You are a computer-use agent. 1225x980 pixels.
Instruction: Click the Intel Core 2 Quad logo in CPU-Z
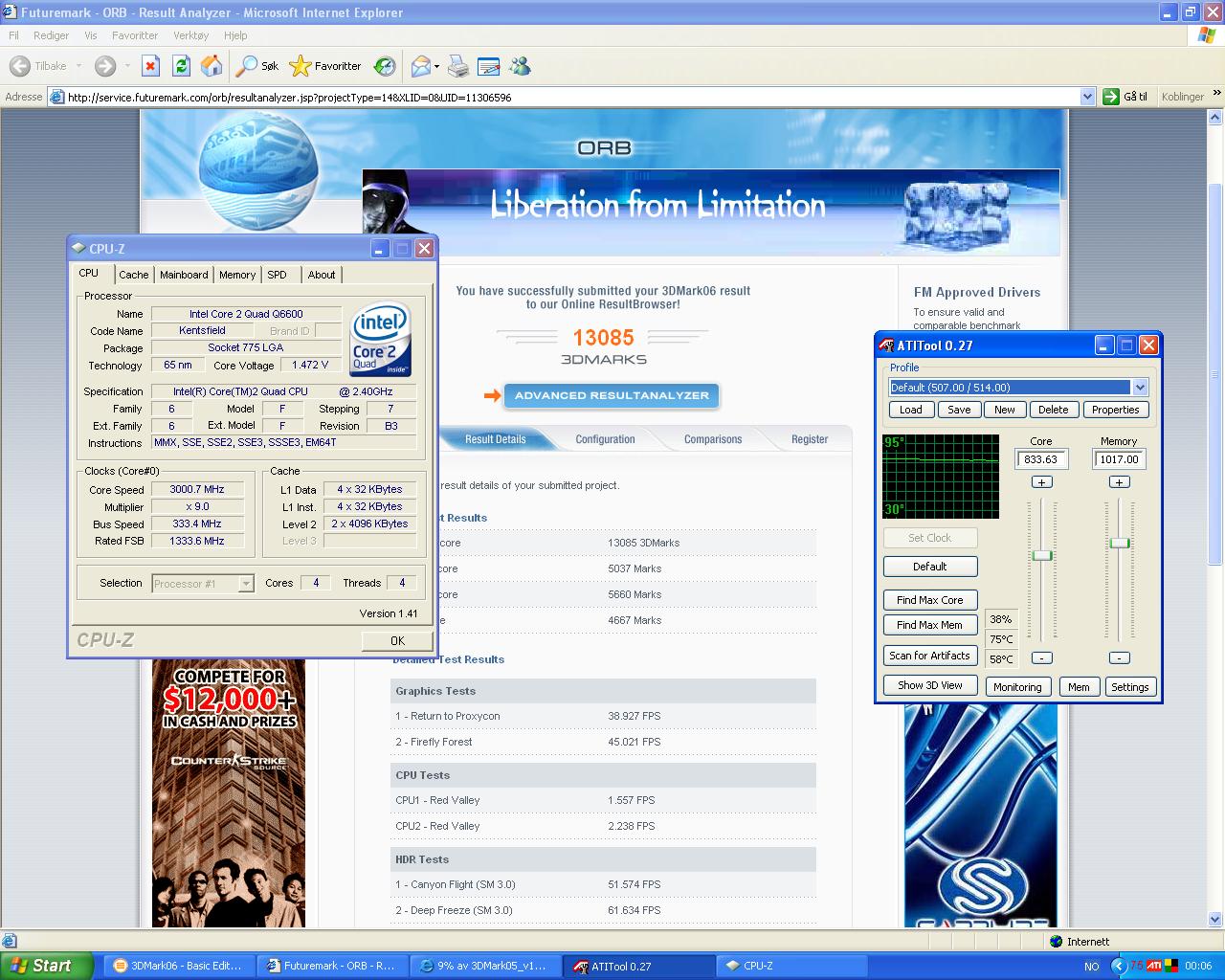coord(381,340)
